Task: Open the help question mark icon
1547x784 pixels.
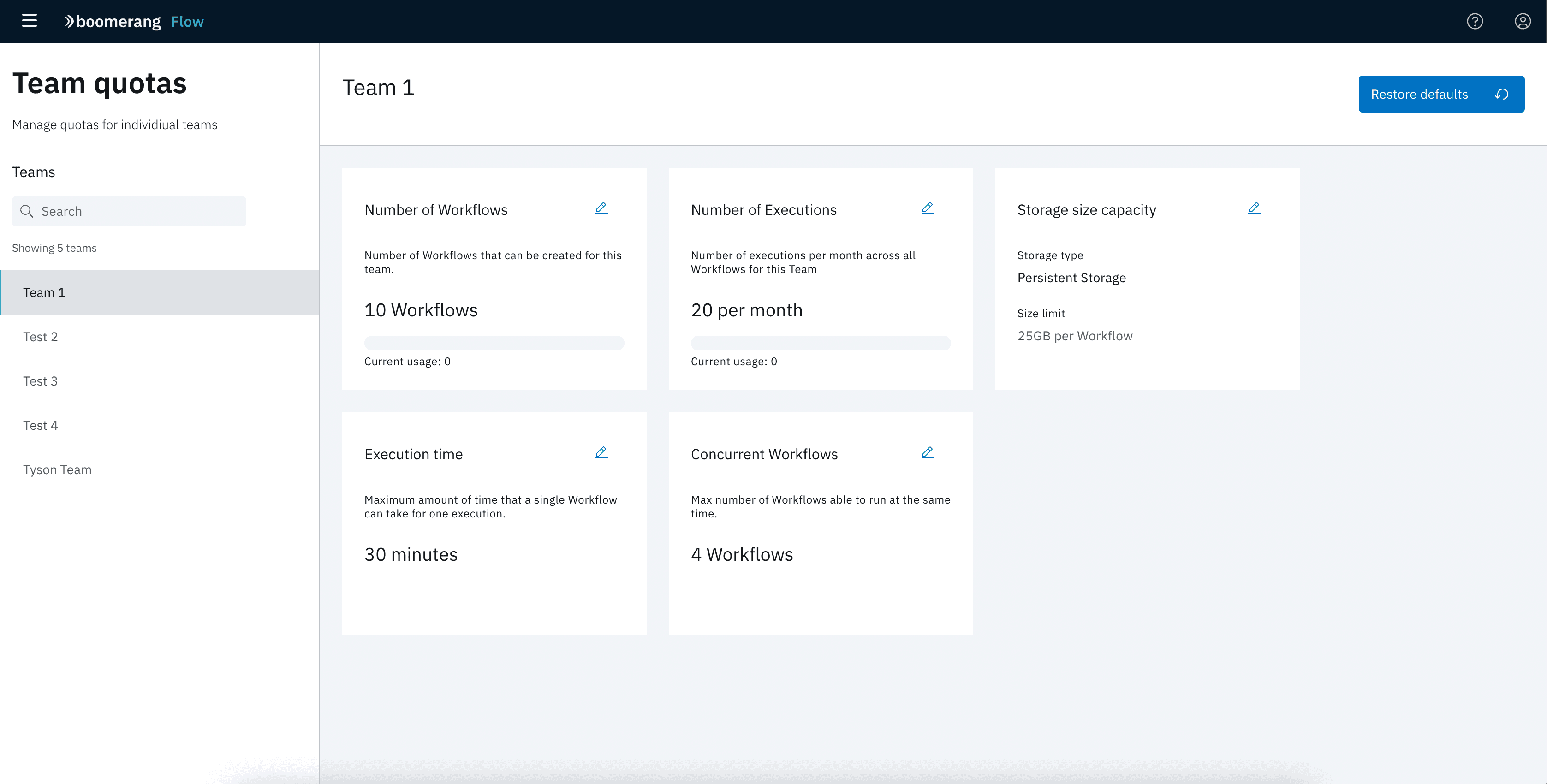Action: click(1474, 22)
